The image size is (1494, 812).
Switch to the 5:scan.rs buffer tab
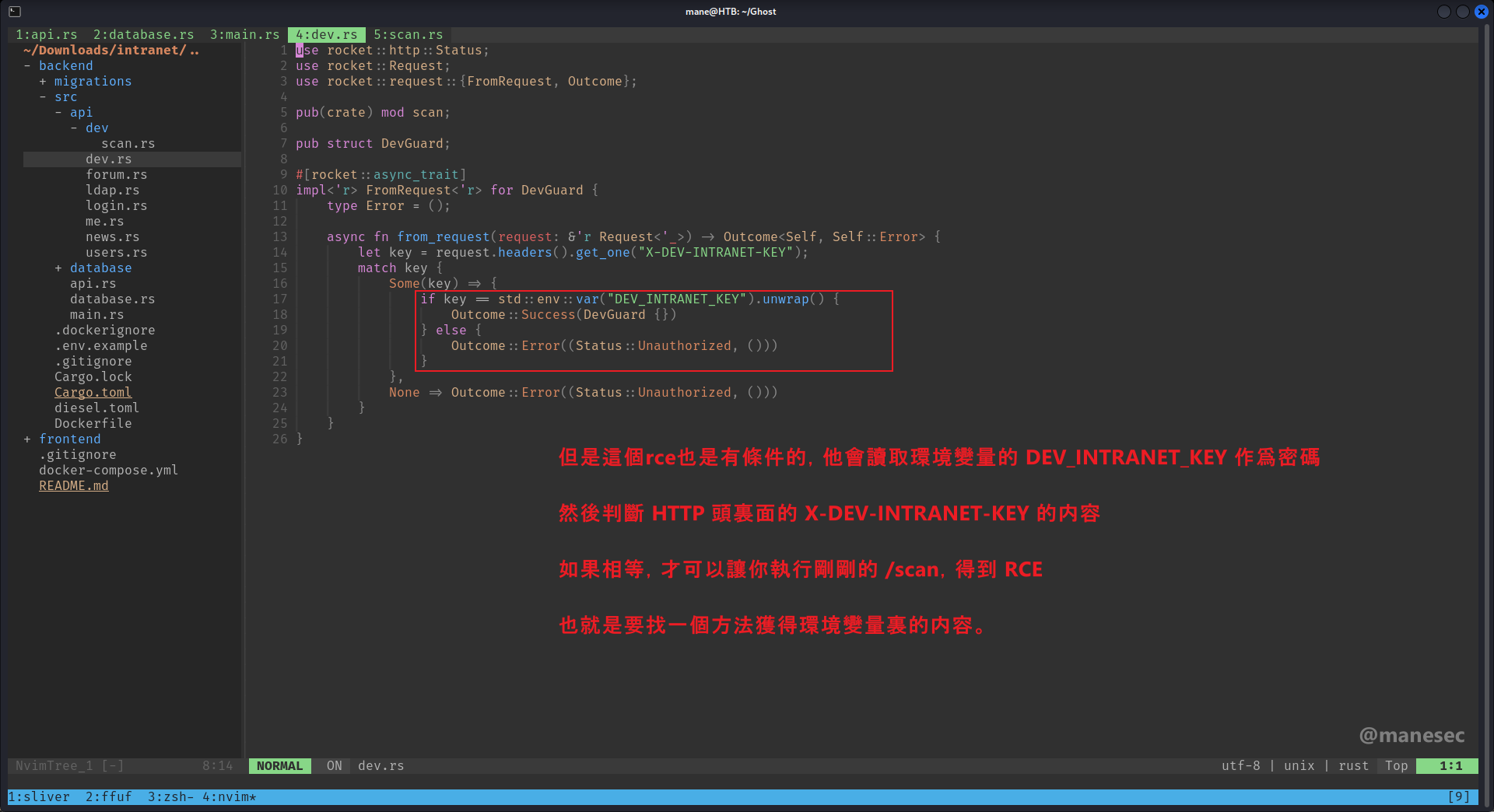pos(408,35)
